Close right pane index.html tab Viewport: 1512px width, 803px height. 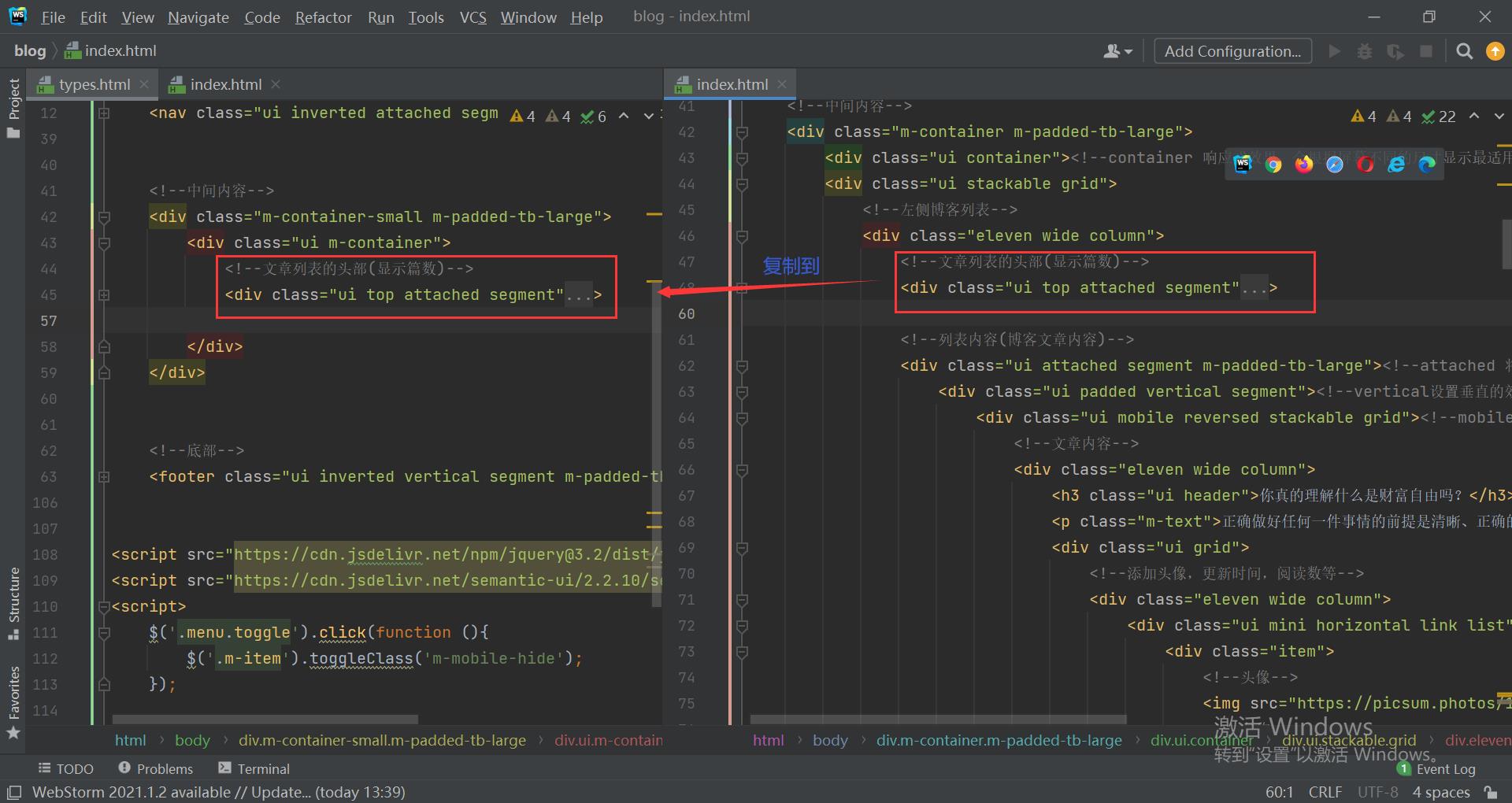pyautogui.click(x=782, y=84)
